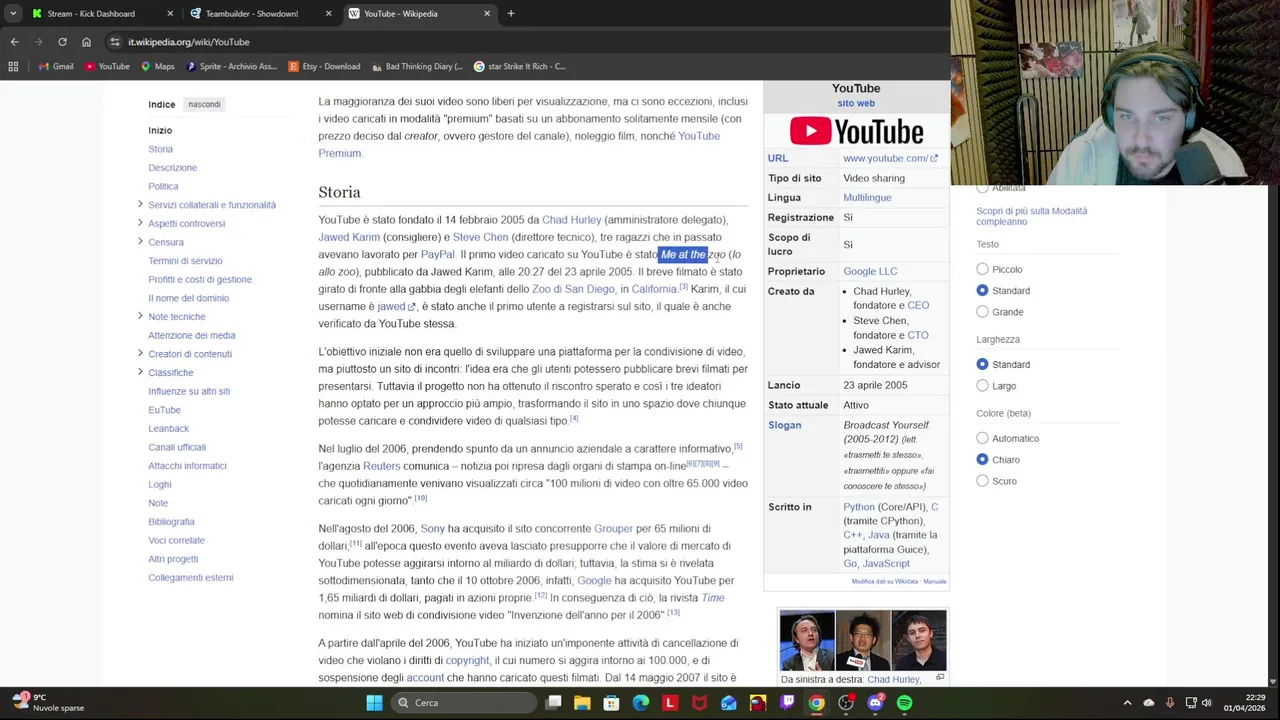This screenshot has width=1280, height=720.
Task: Select Scuro color mode
Action: (982, 481)
